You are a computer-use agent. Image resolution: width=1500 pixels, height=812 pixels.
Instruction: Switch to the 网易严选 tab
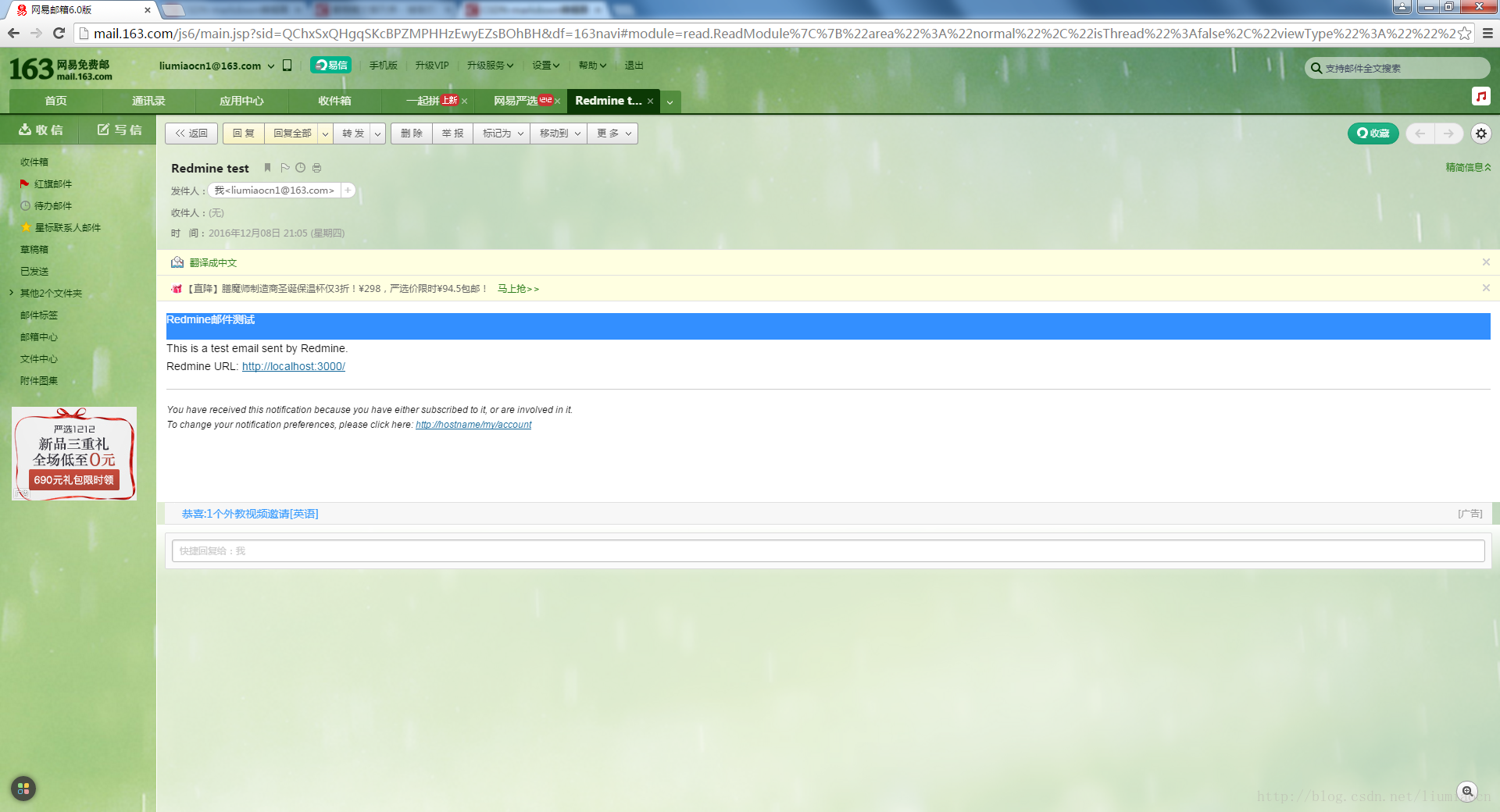(516, 101)
